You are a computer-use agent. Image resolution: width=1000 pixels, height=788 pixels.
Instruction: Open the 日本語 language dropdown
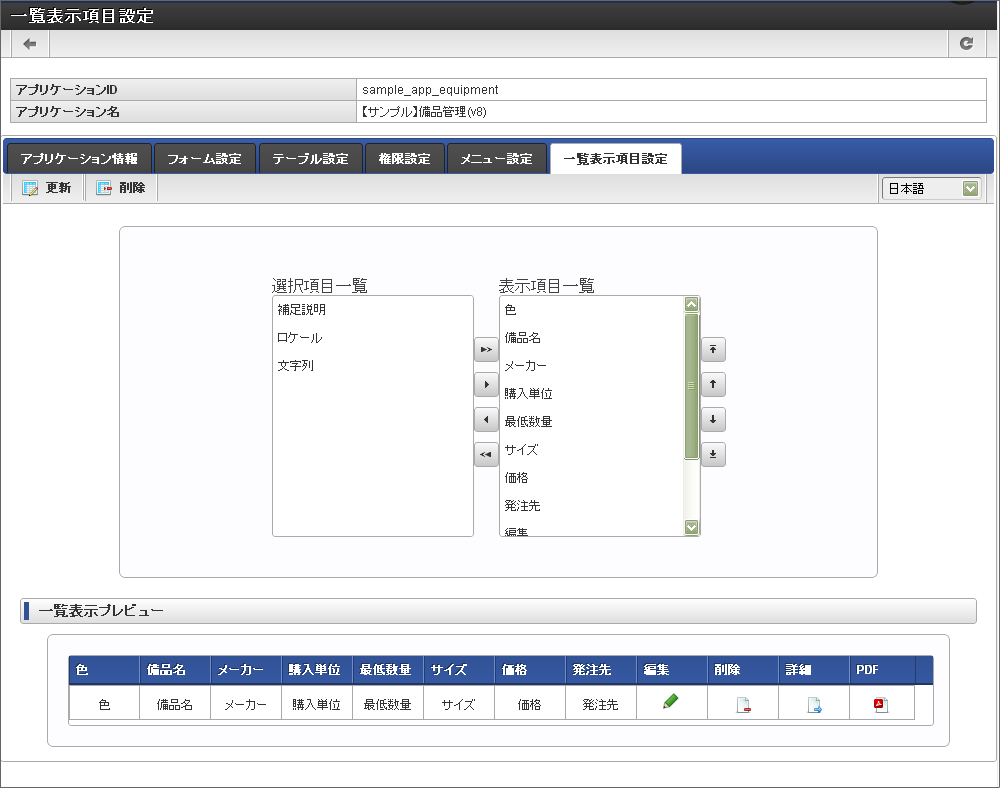[x=931, y=189]
